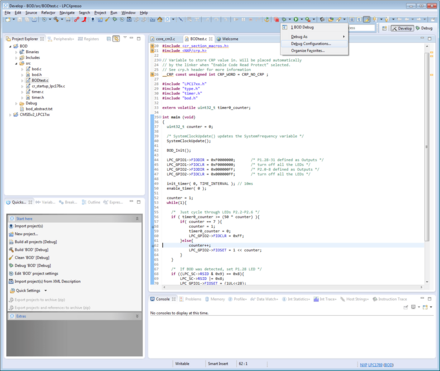Select Import project(s) in Quickstart panel
Image resolution: width=440 pixels, height=371 pixels.
coord(29,226)
